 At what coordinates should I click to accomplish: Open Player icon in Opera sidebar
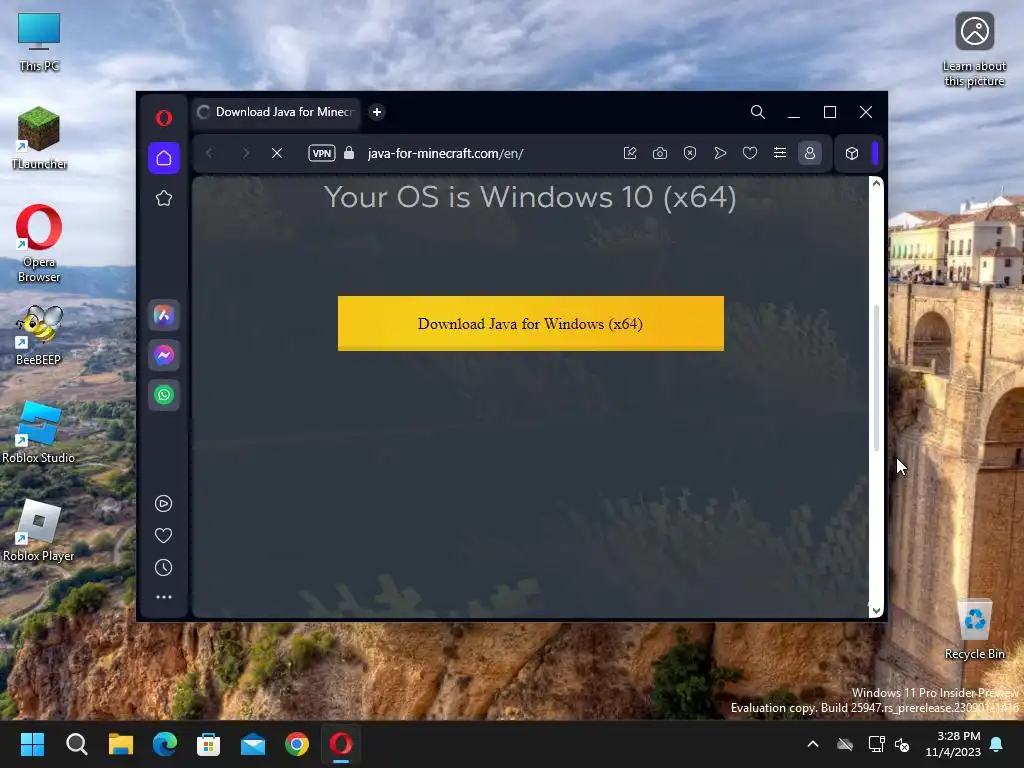pyautogui.click(x=163, y=504)
